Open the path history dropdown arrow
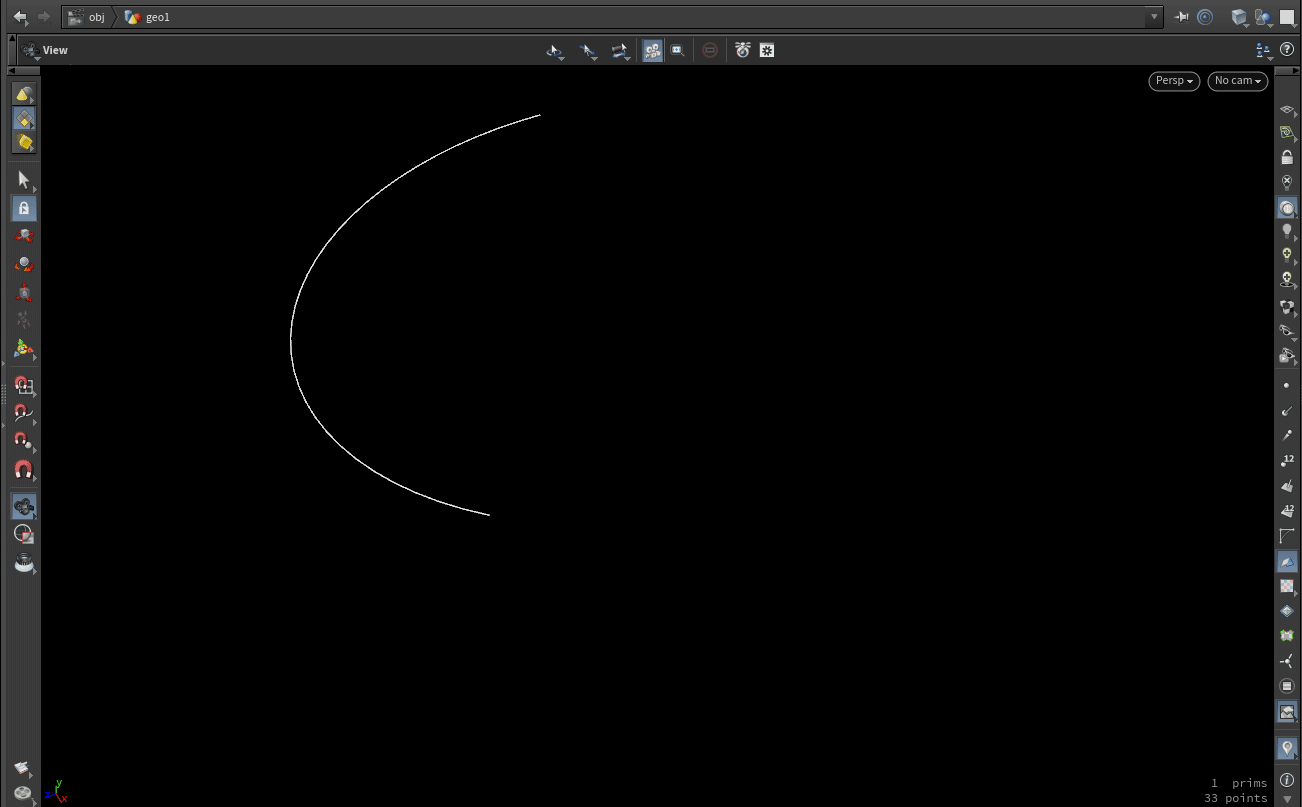 [1155, 17]
